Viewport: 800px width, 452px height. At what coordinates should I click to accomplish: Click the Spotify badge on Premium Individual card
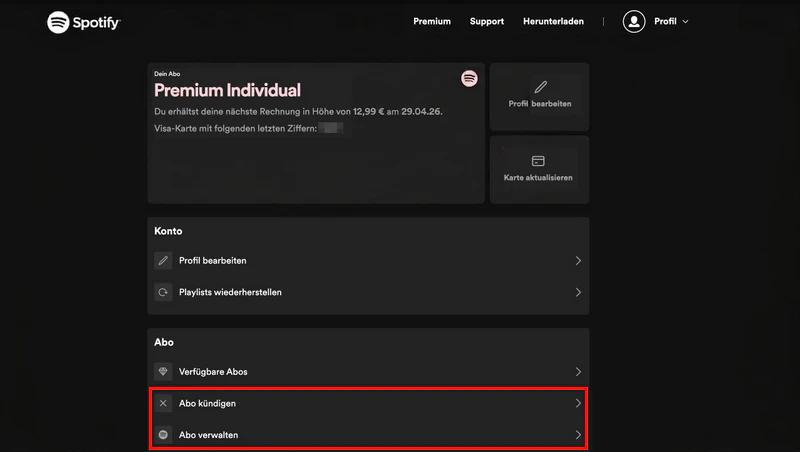pyautogui.click(x=469, y=78)
